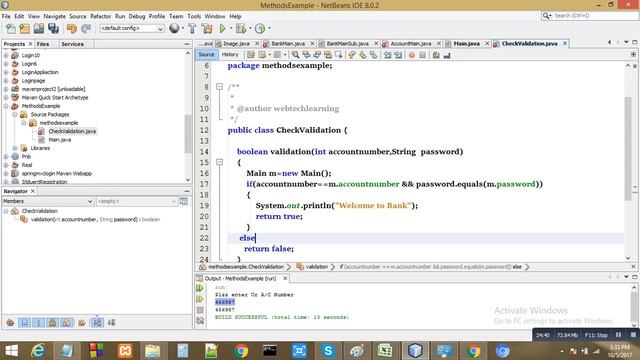
Task: Click the globe browser icon in the toolbar
Action: tap(174, 28)
